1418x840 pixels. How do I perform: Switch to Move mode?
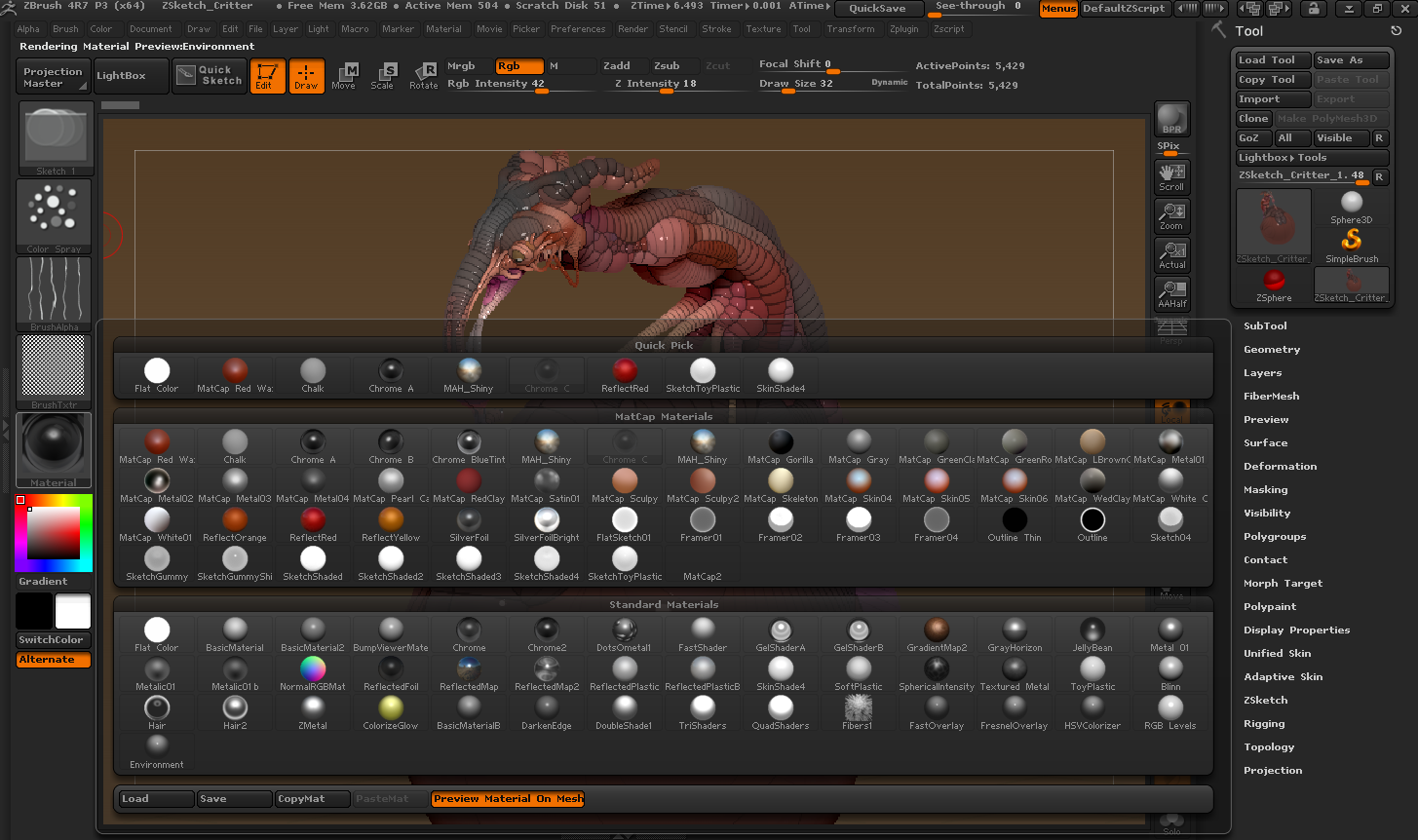(x=345, y=76)
